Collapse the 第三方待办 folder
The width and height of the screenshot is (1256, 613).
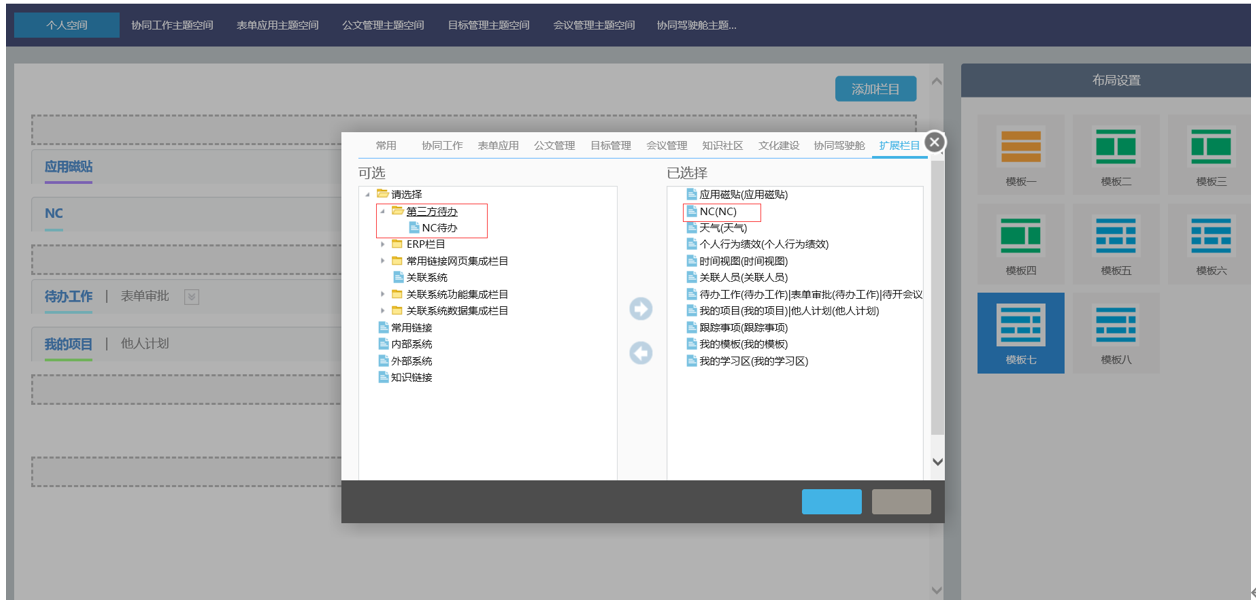point(382,211)
